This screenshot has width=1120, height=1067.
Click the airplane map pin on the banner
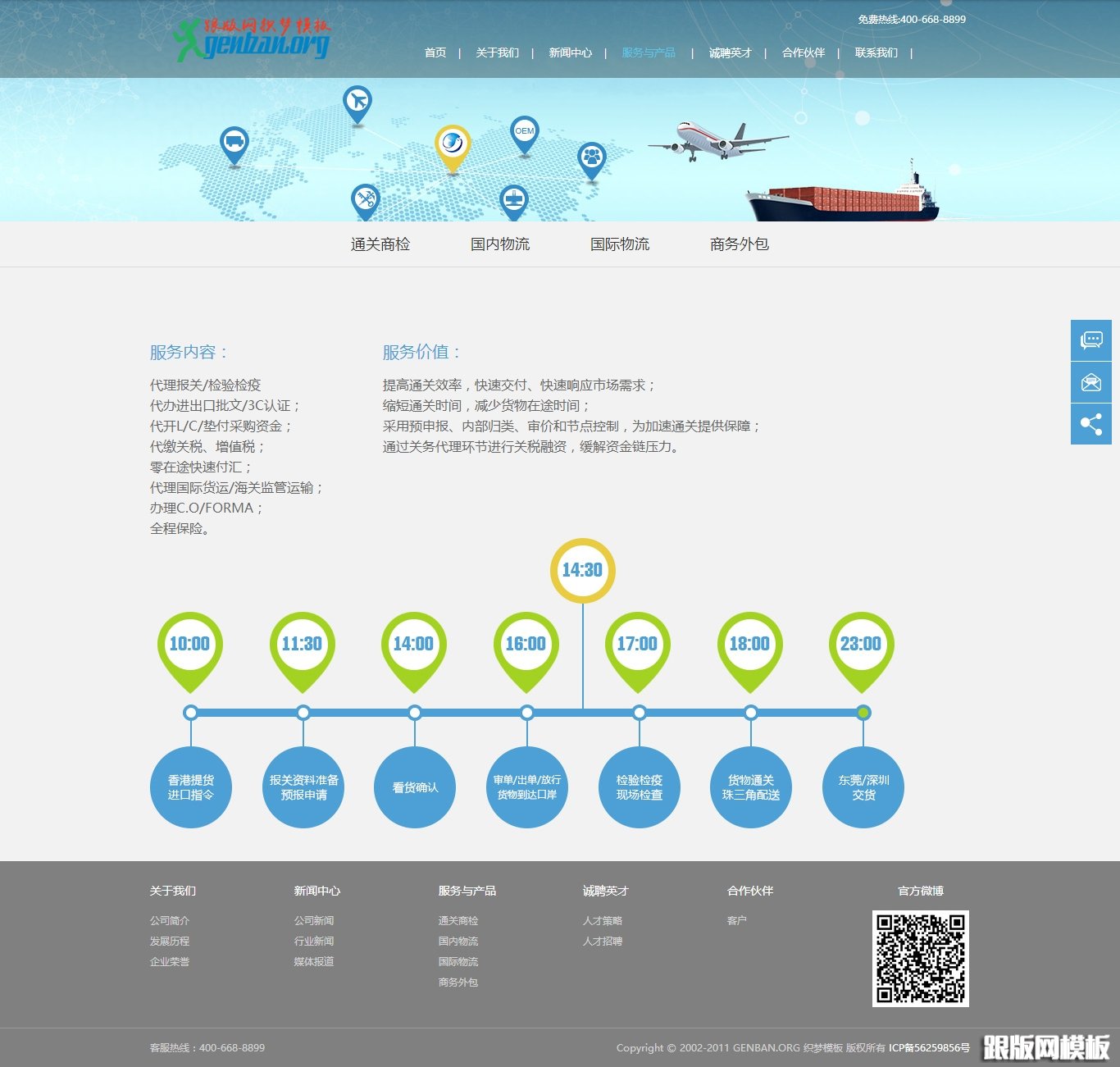click(357, 103)
